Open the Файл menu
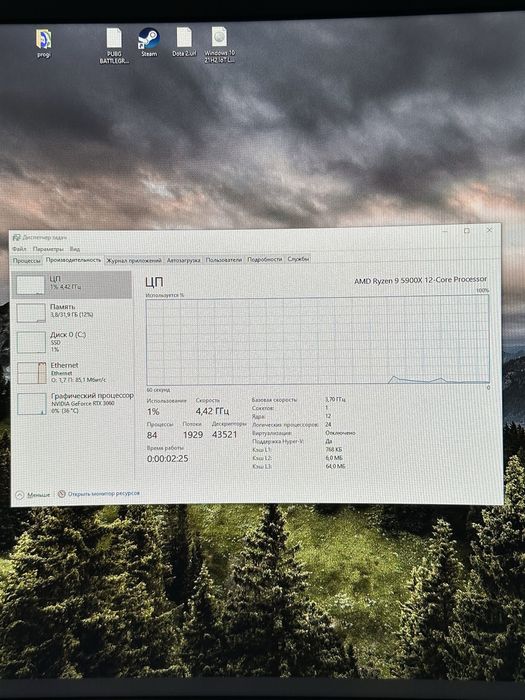Screen dimensions: 525x700 (19, 249)
